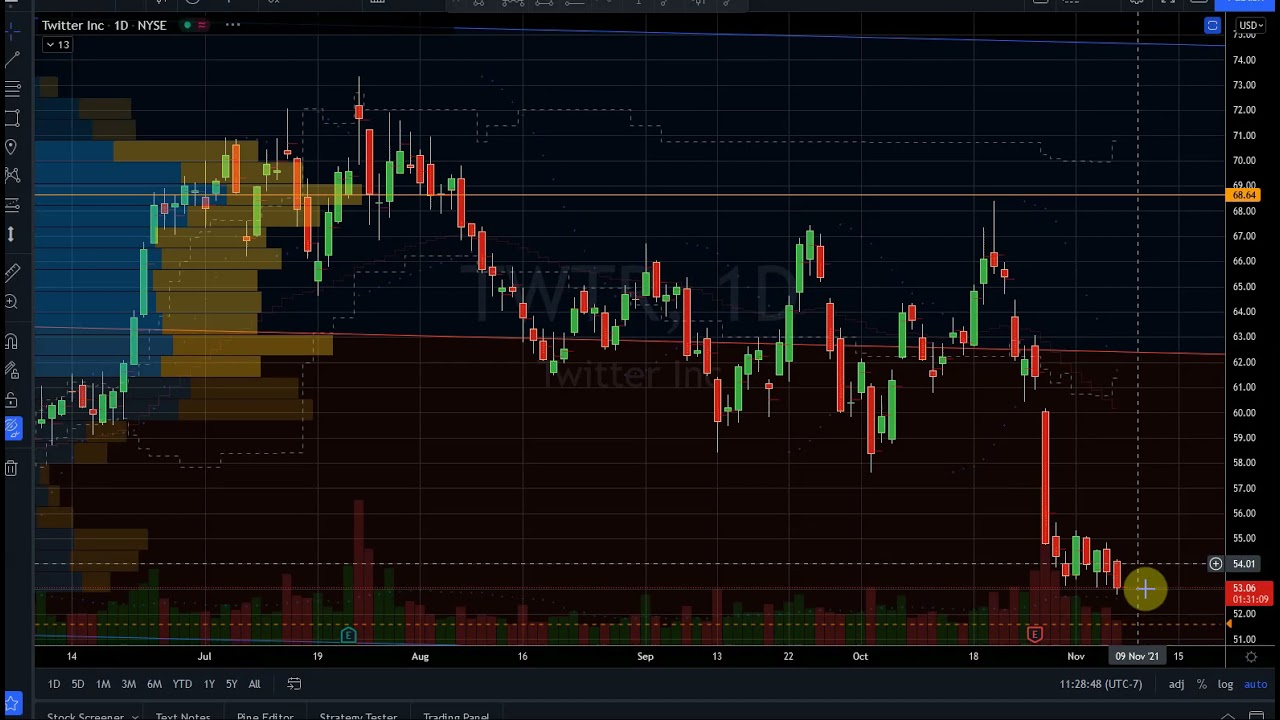Click the 60.00 price axis label

click(1244, 412)
